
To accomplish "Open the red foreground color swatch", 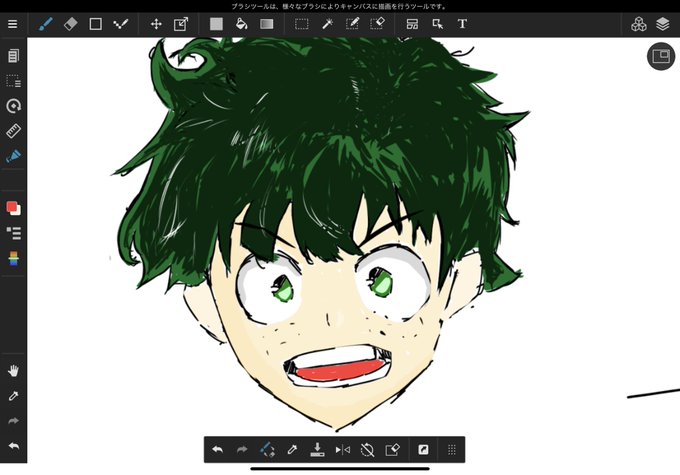I will (x=13, y=208).
